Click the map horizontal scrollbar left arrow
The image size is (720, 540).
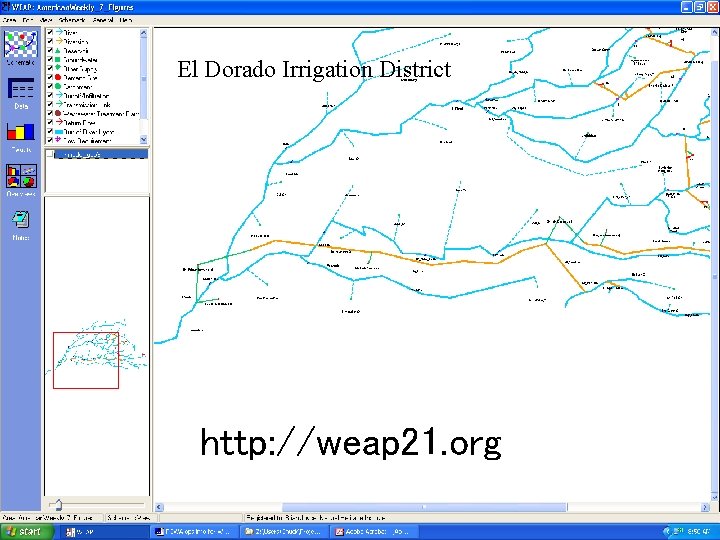pyautogui.click(x=159, y=507)
